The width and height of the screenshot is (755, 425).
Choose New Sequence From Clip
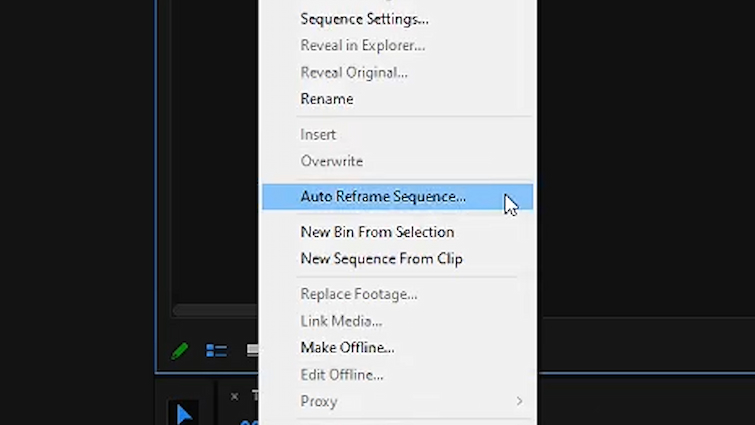point(381,259)
